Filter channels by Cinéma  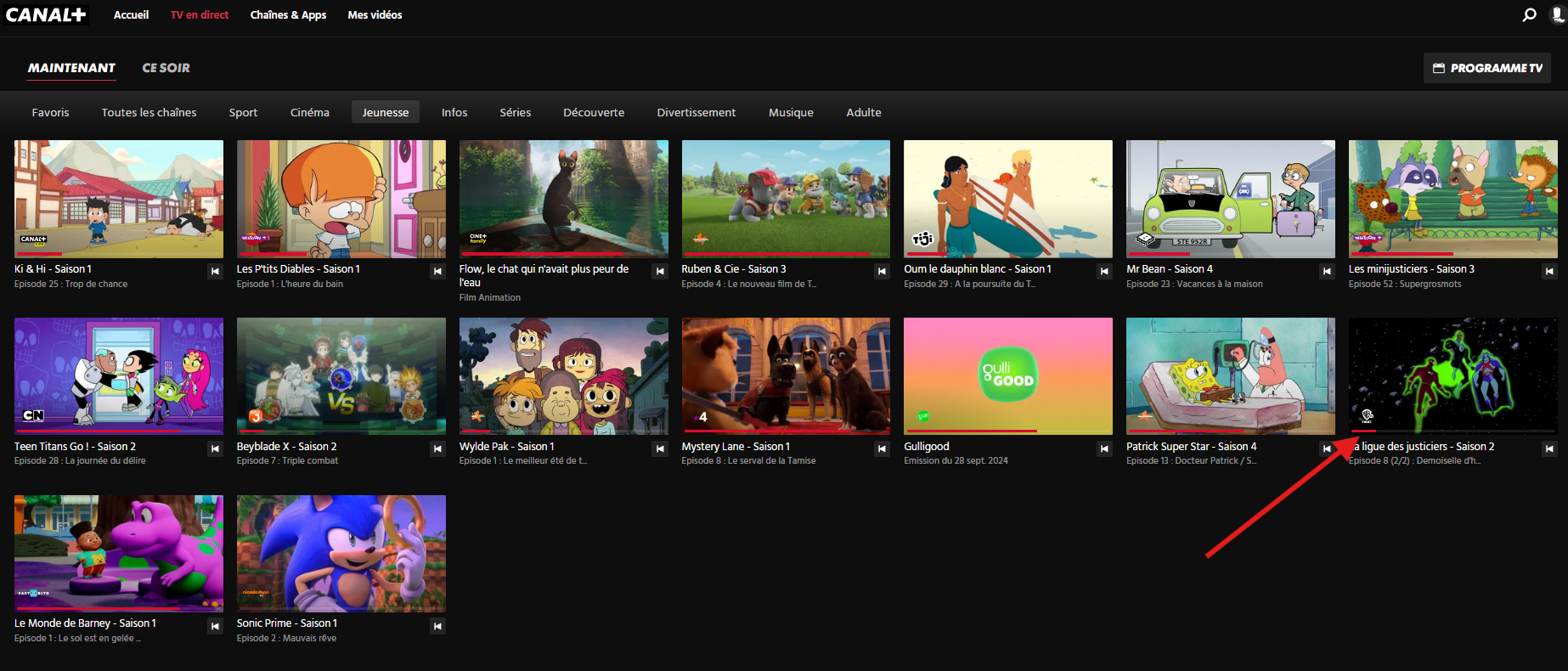pos(309,112)
